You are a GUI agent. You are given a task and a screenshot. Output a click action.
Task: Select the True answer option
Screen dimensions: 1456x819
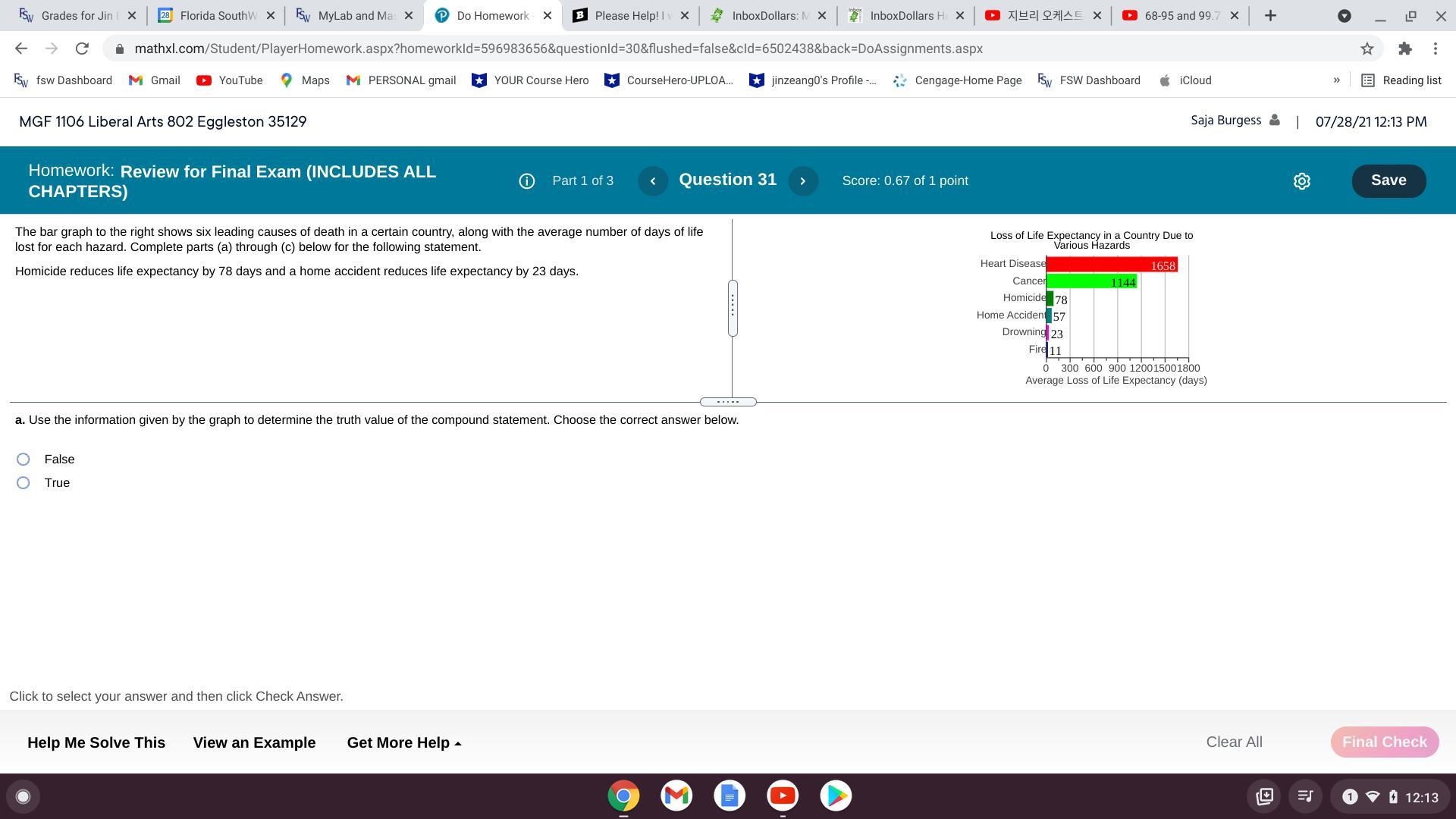tap(24, 483)
